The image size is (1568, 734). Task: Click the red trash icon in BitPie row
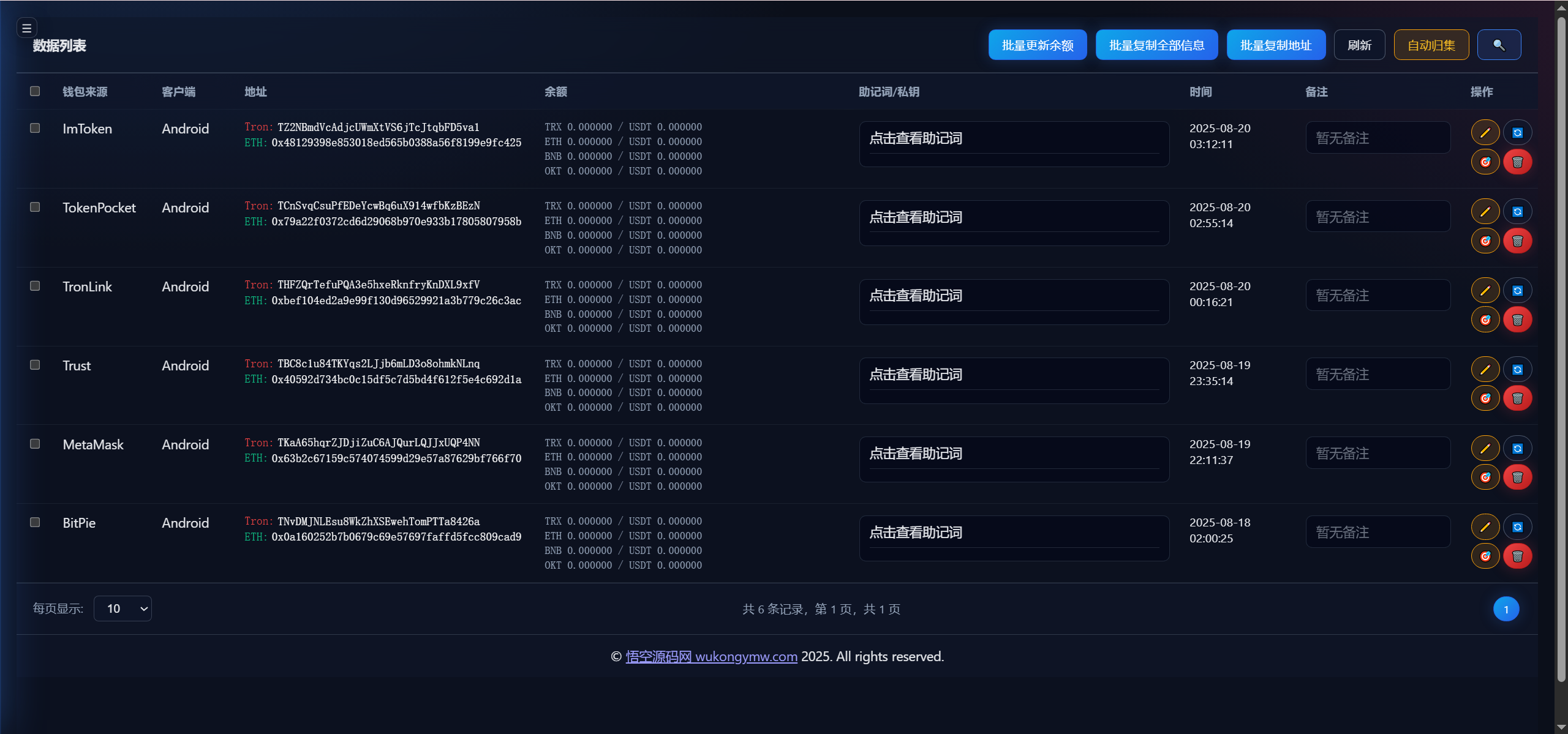pyautogui.click(x=1517, y=556)
